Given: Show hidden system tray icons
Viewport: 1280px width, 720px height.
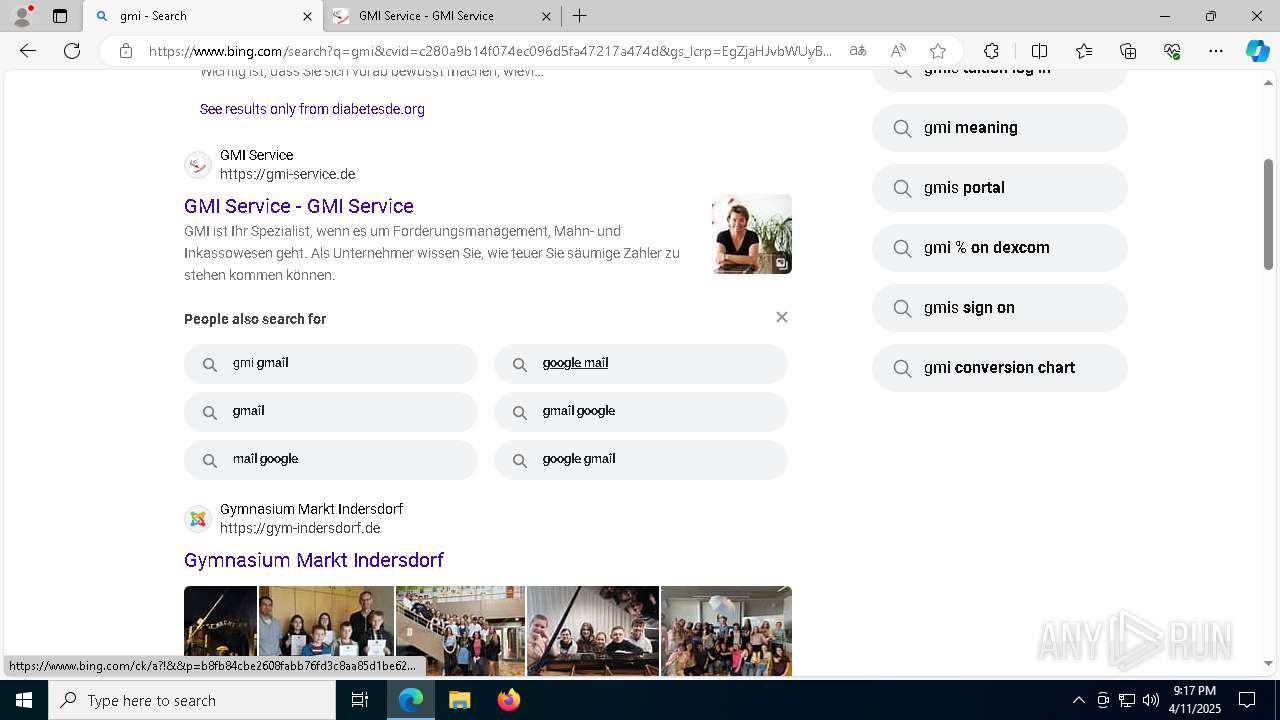Looking at the screenshot, I should pos(1078,700).
